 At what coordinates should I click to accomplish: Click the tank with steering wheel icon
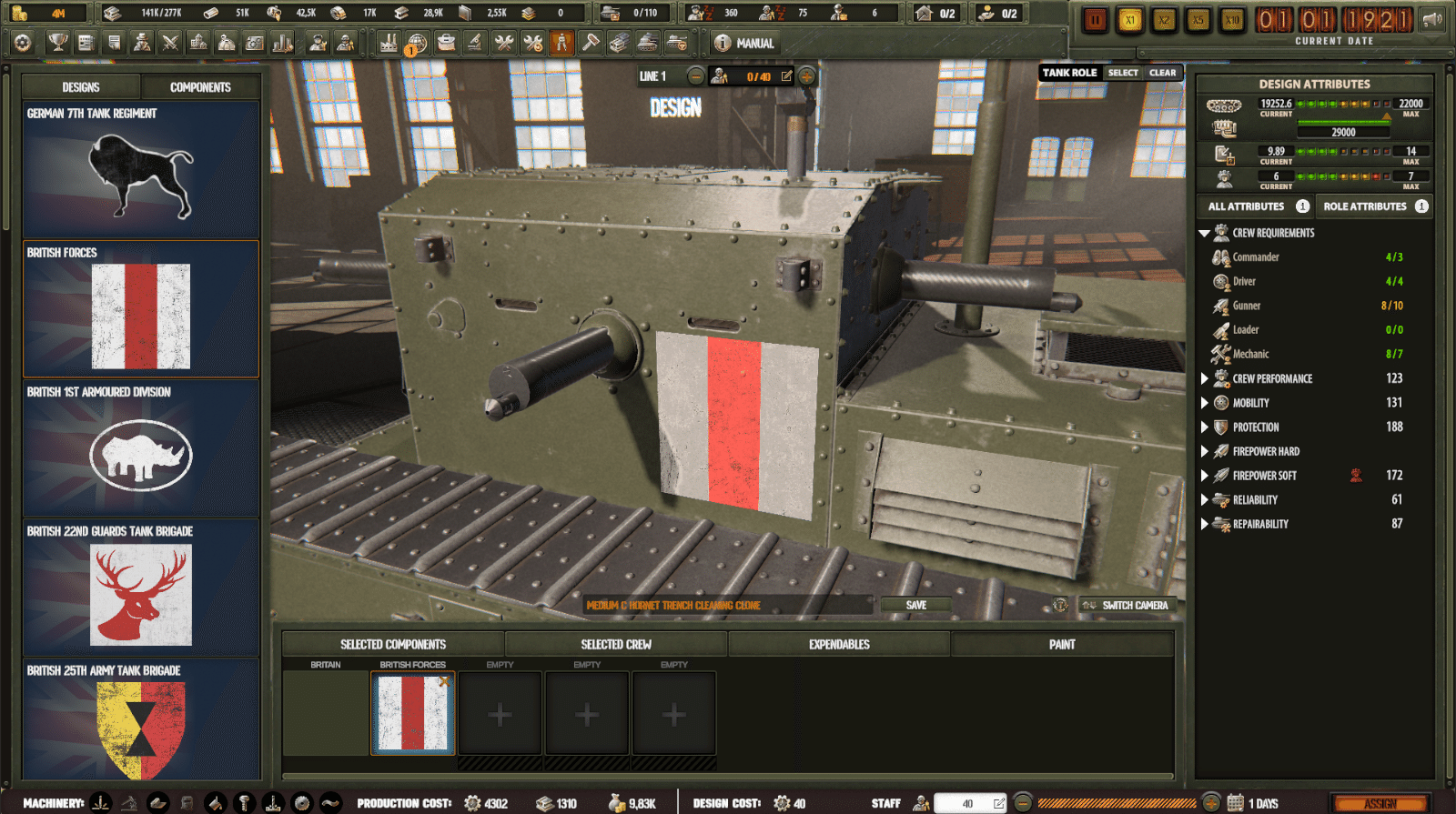(676, 43)
